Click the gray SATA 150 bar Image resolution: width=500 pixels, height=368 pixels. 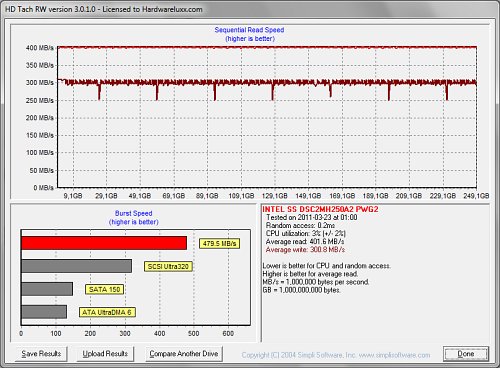click(47, 289)
